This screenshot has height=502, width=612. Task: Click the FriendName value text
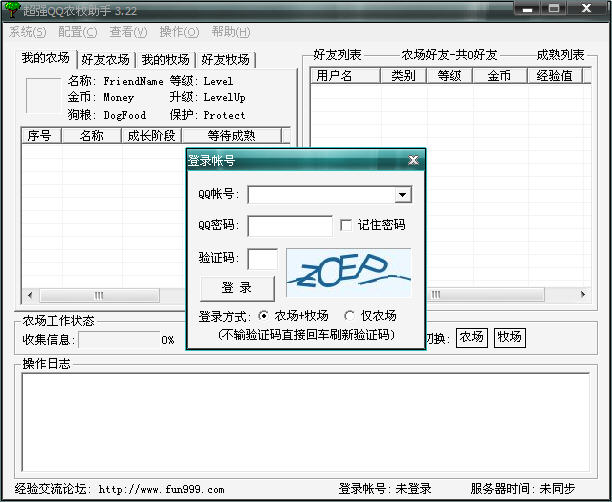tap(133, 81)
